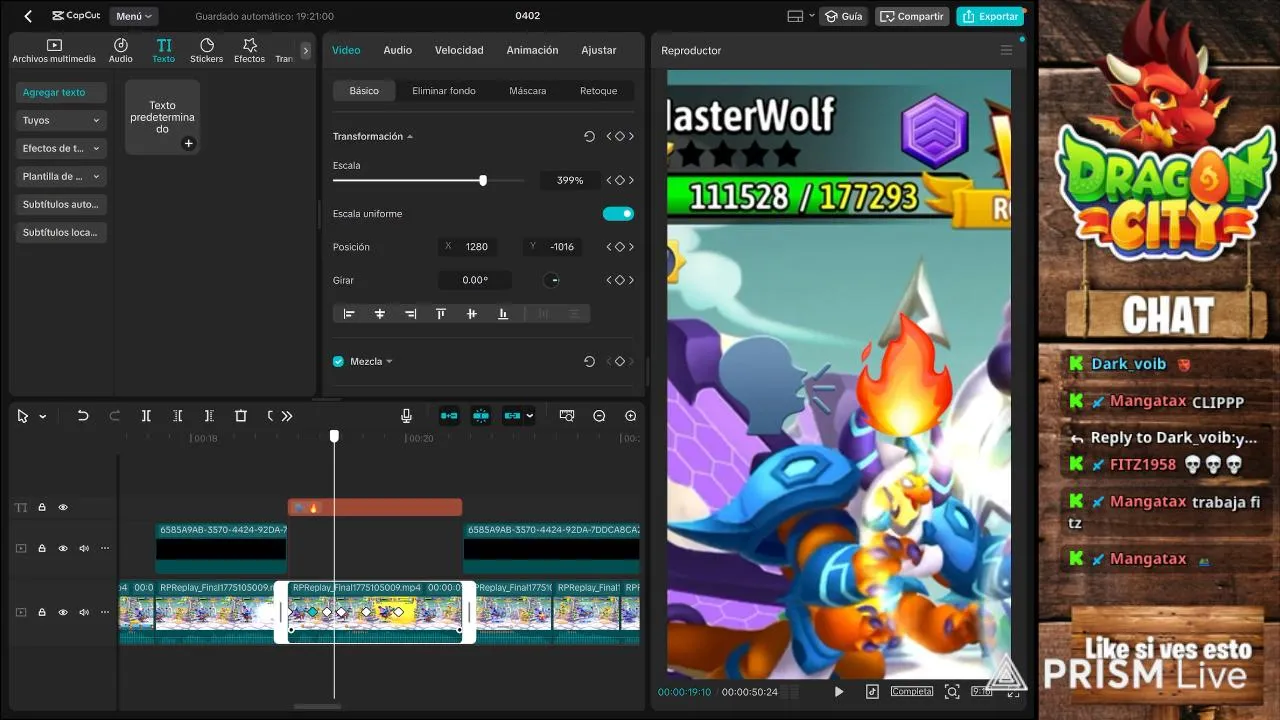
Task: Align clip to horizontal center
Action: click(x=380, y=314)
